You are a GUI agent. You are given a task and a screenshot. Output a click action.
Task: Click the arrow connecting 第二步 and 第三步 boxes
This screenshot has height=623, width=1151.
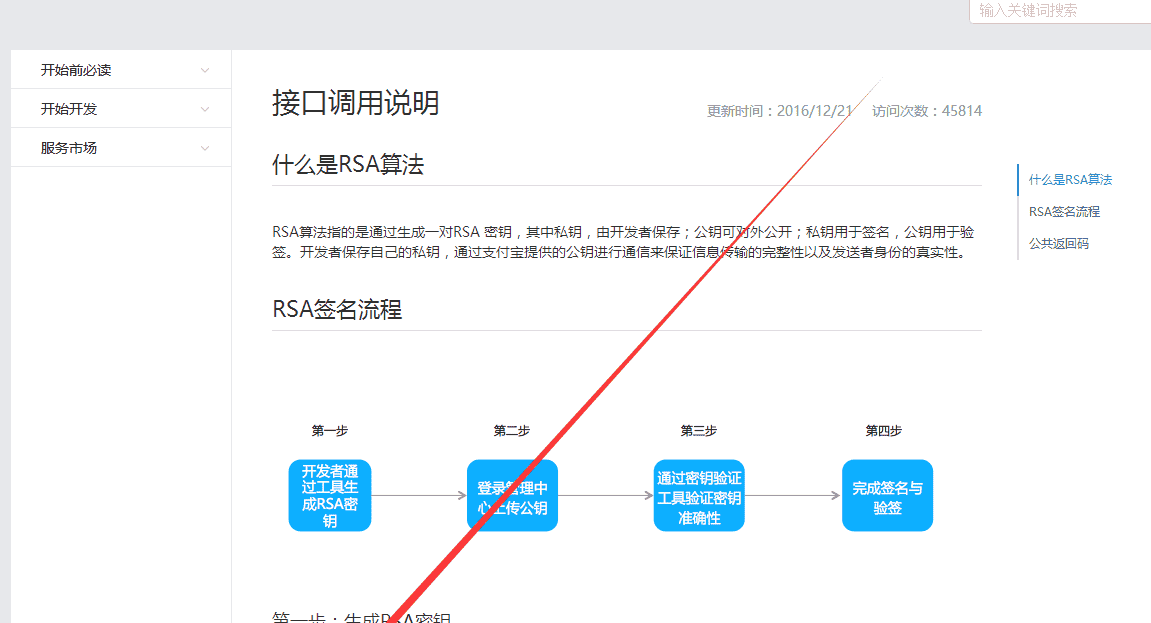point(605,495)
